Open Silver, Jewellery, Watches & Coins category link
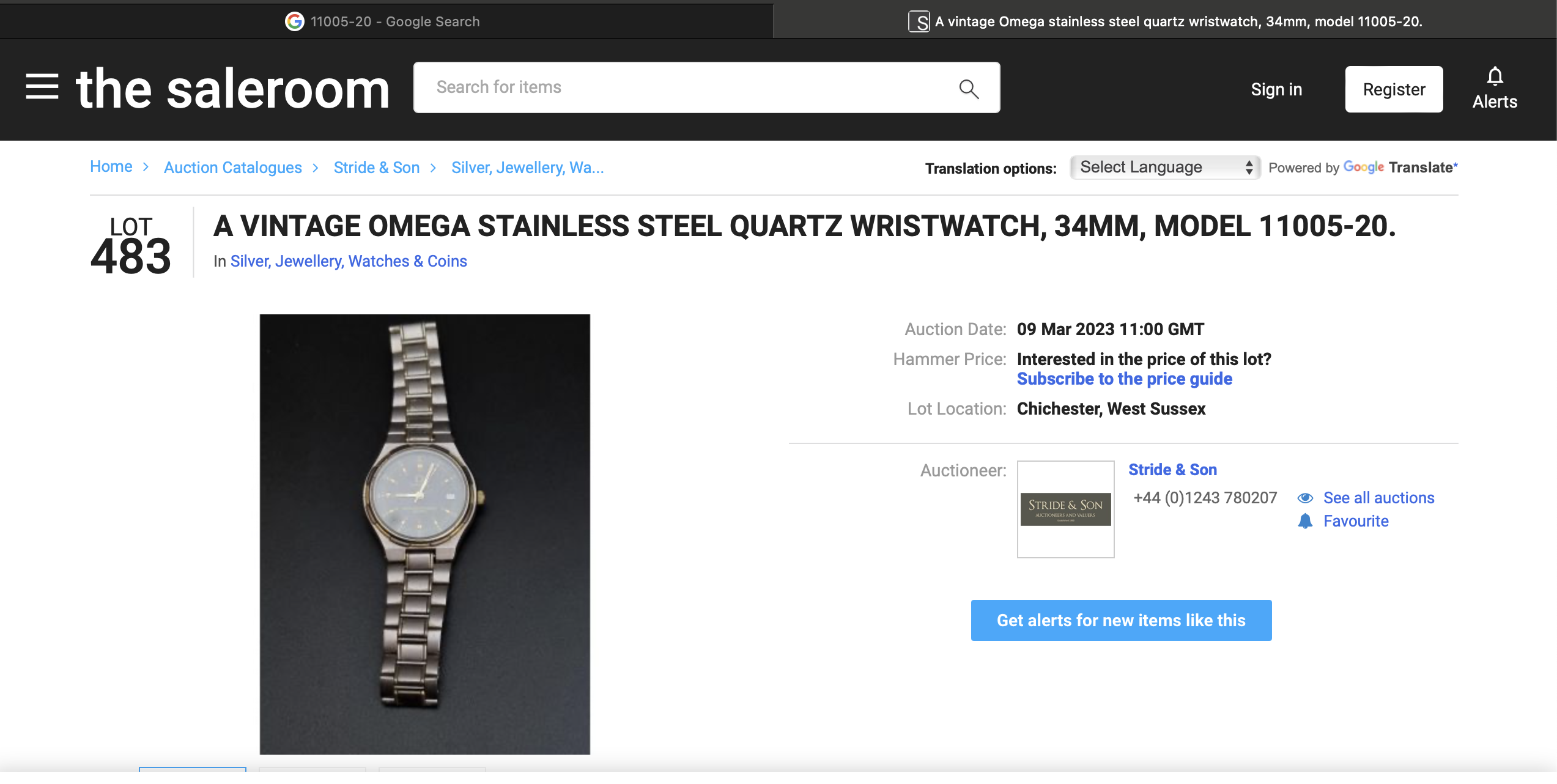Viewport: 1557px width, 784px height. coord(348,261)
